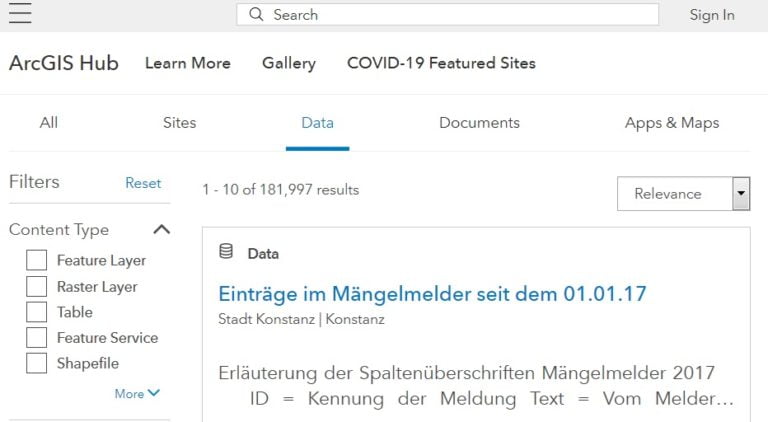Image resolution: width=768 pixels, height=422 pixels.
Task: Switch to the Sites tab
Action: tap(179, 123)
